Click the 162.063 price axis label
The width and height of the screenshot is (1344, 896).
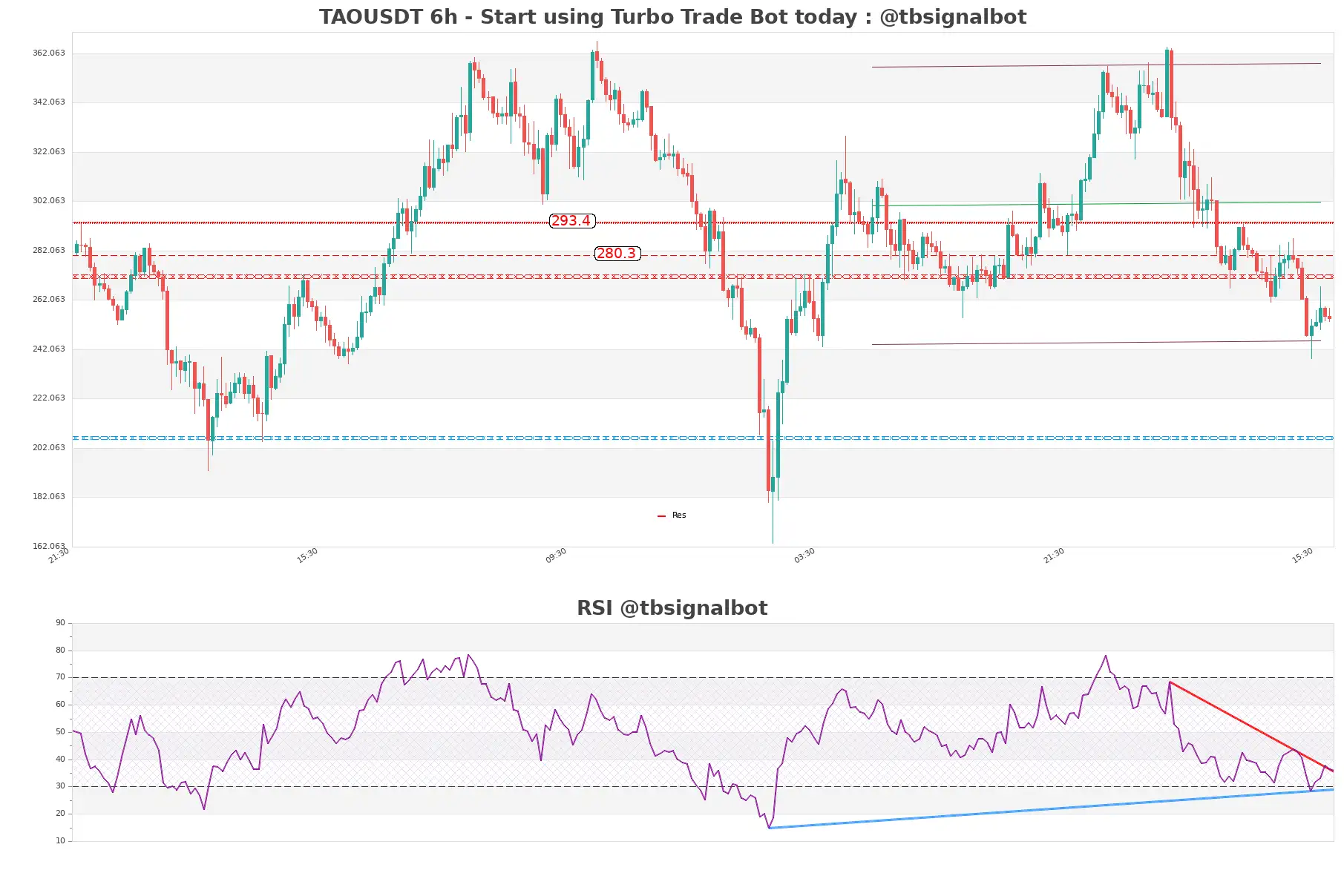(x=49, y=547)
